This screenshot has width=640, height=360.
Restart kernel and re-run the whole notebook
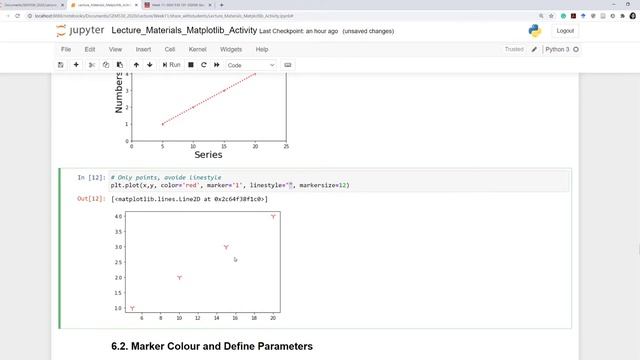click(x=217, y=65)
